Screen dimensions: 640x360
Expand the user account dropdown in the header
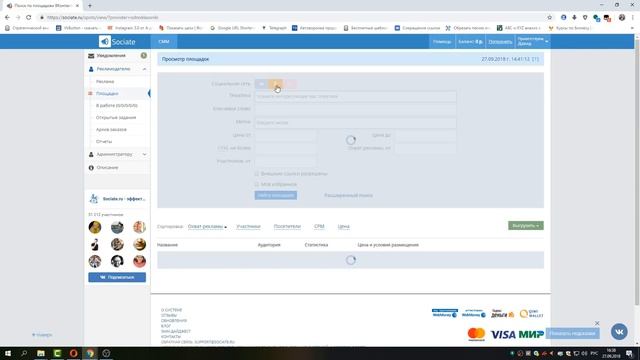tap(532, 41)
